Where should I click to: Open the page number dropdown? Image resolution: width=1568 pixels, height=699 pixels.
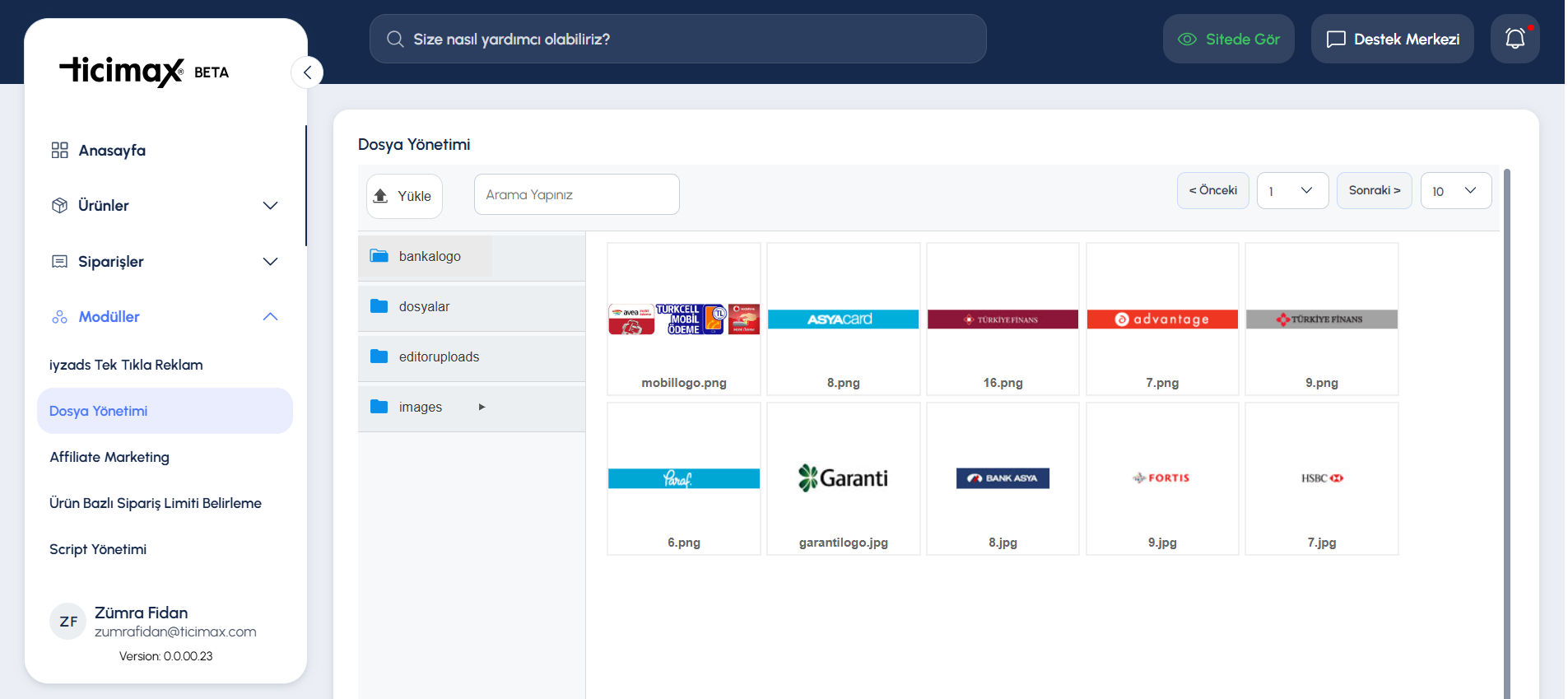tap(1292, 191)
